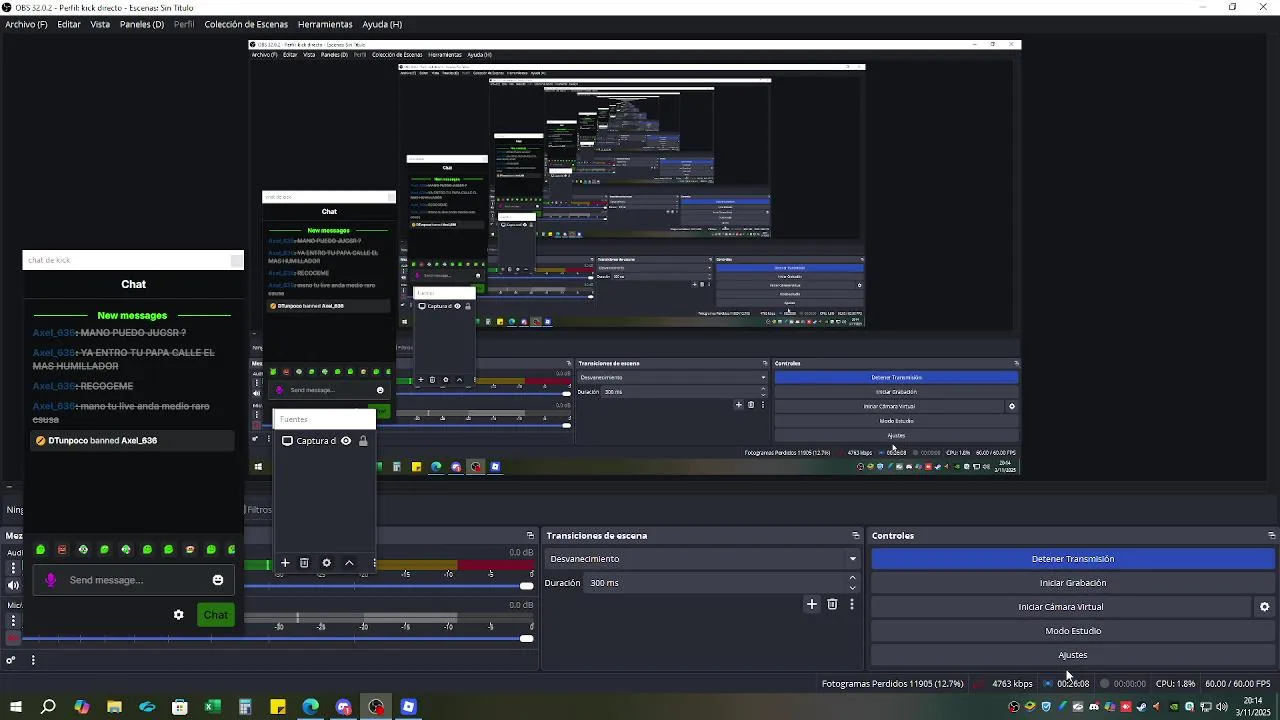Image resolution: width=1280 pixels, height=720 pixels.
Task: Open transition options three-dot menu
Action: (852, 604)
